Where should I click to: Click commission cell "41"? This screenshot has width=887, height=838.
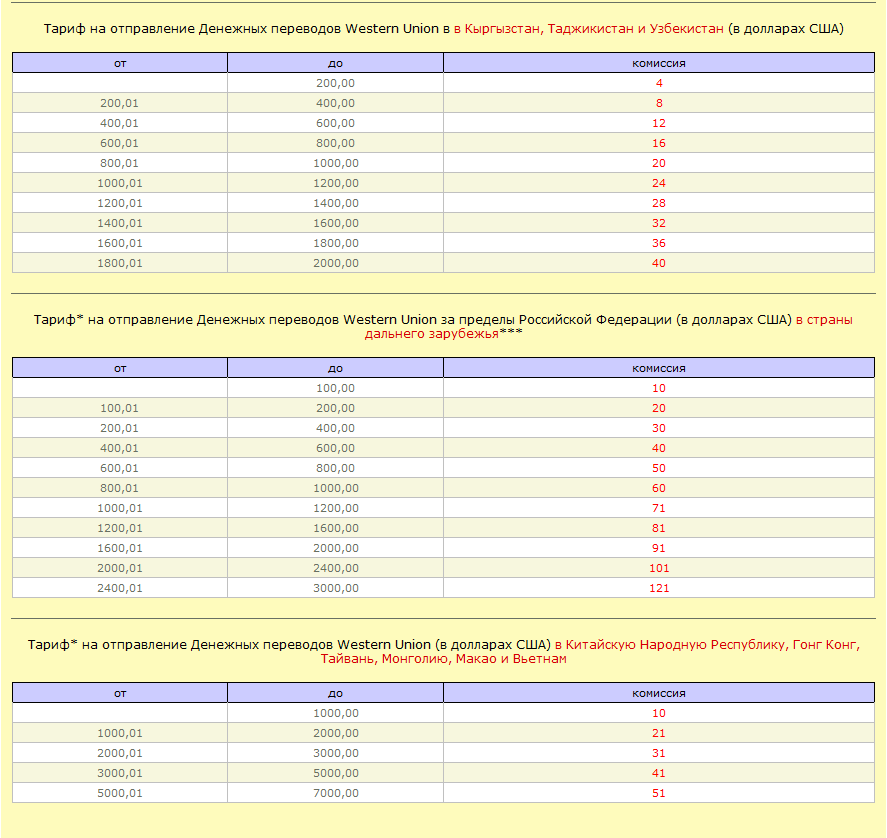click(x=659, y=773)
